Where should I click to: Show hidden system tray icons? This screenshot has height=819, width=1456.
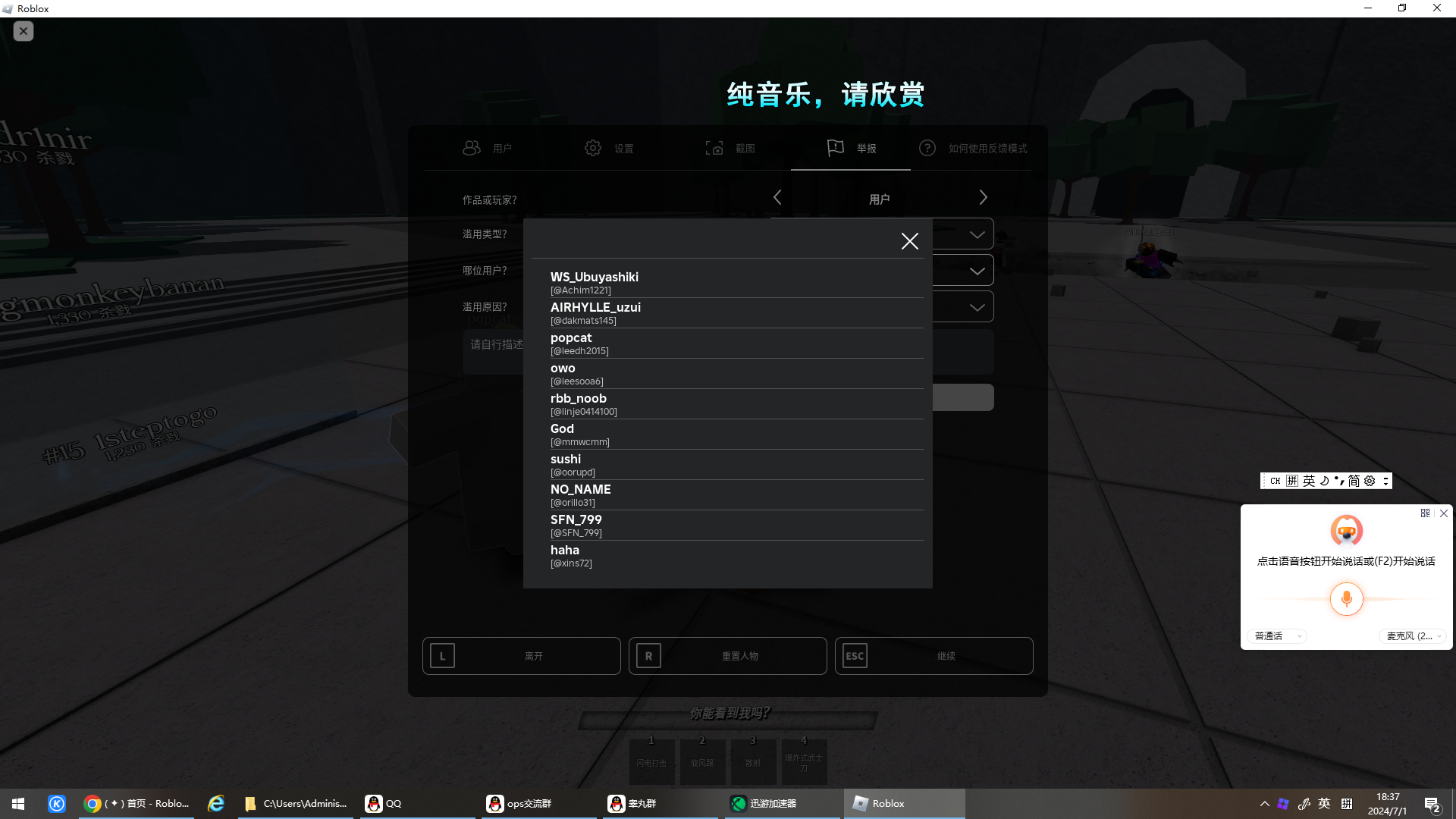tap(1264, 804)
